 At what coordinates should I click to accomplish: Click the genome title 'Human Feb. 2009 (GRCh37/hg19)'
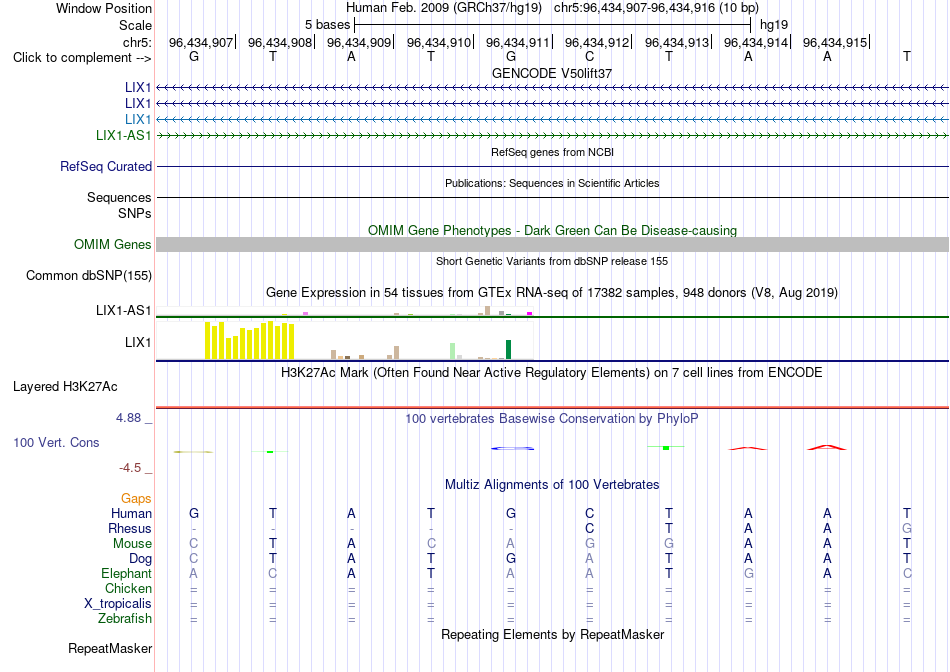click(444, 8)
